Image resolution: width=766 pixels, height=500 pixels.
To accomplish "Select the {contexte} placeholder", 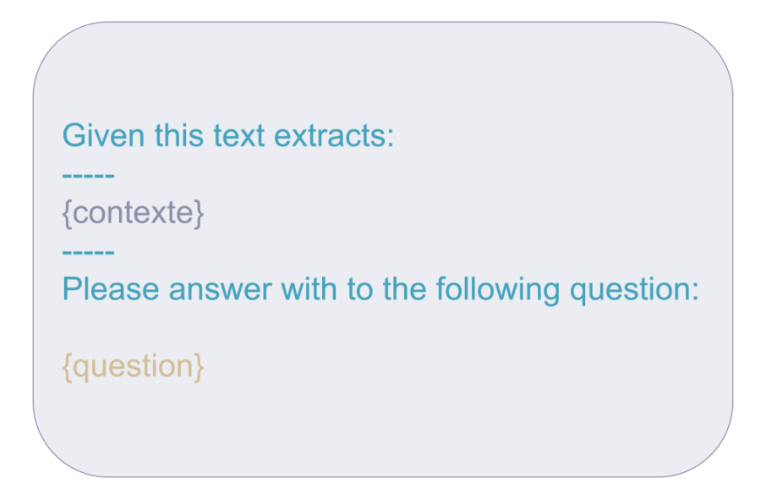I will [133, 213].
